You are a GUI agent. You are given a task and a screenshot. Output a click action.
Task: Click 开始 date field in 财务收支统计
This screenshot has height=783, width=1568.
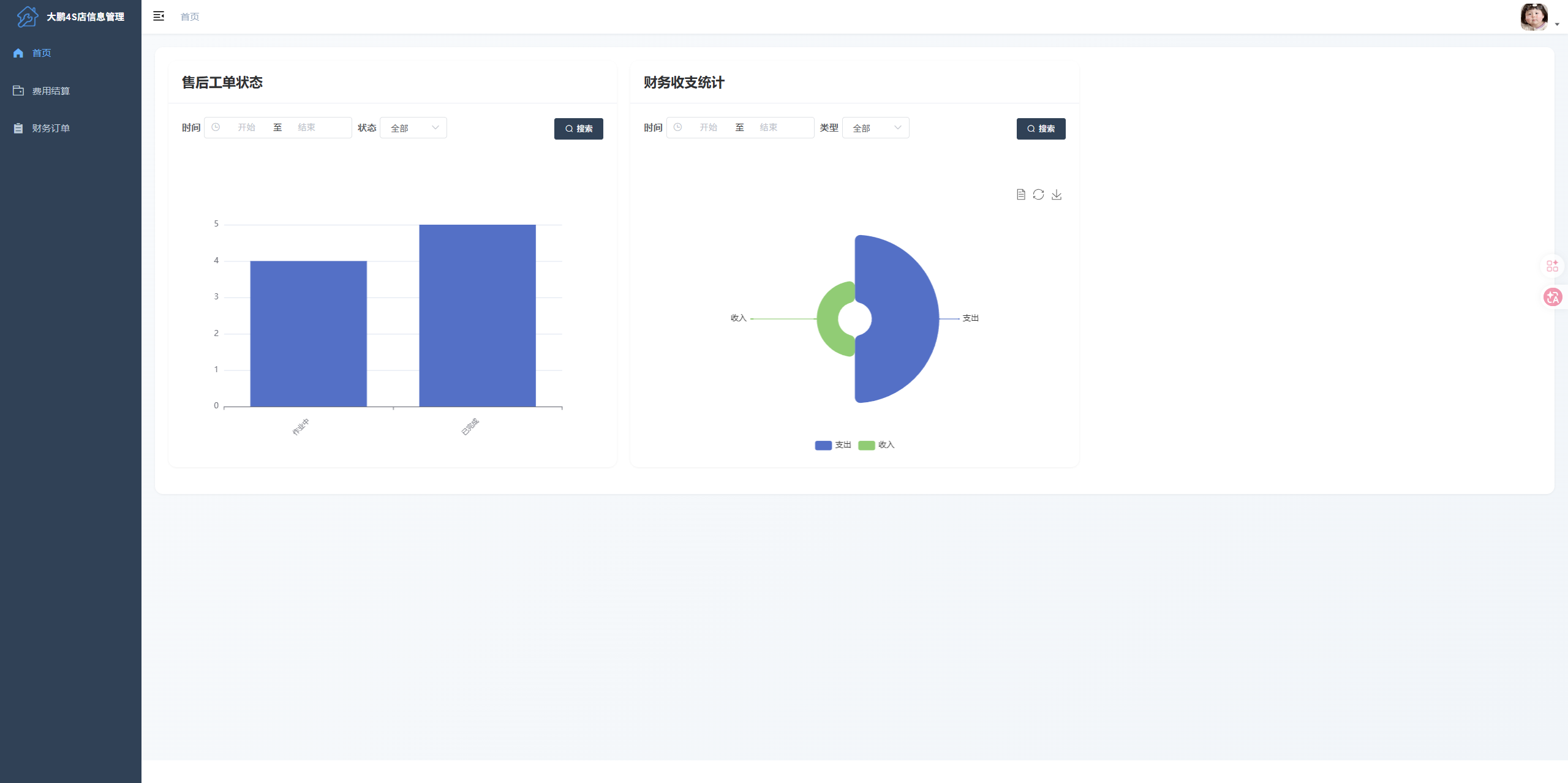click(709, 127)
